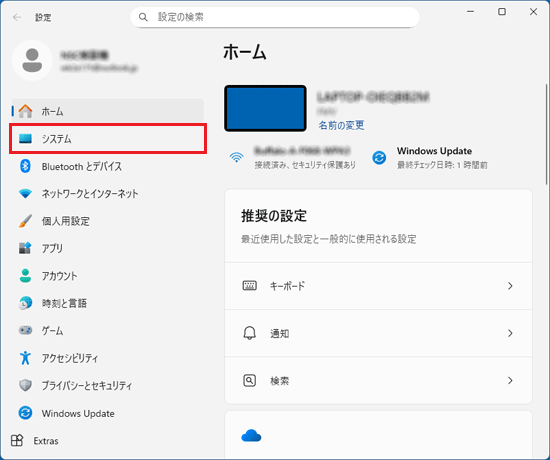The width and height of the screenshot is (550, 460).
Task: Expand 検索 chevron arrow
Action: tap(510, 381)
